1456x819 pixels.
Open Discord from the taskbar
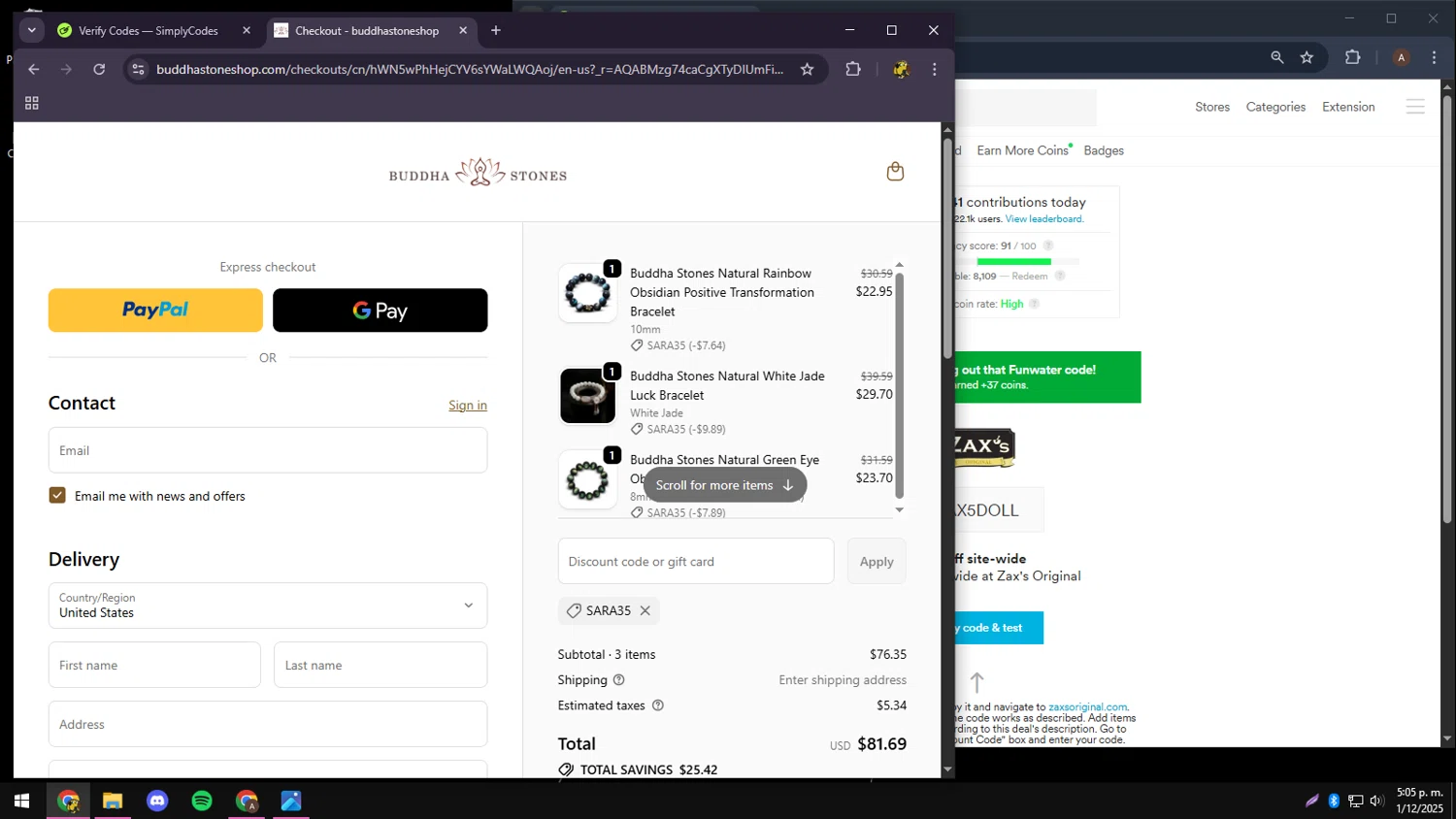[157, 801]
